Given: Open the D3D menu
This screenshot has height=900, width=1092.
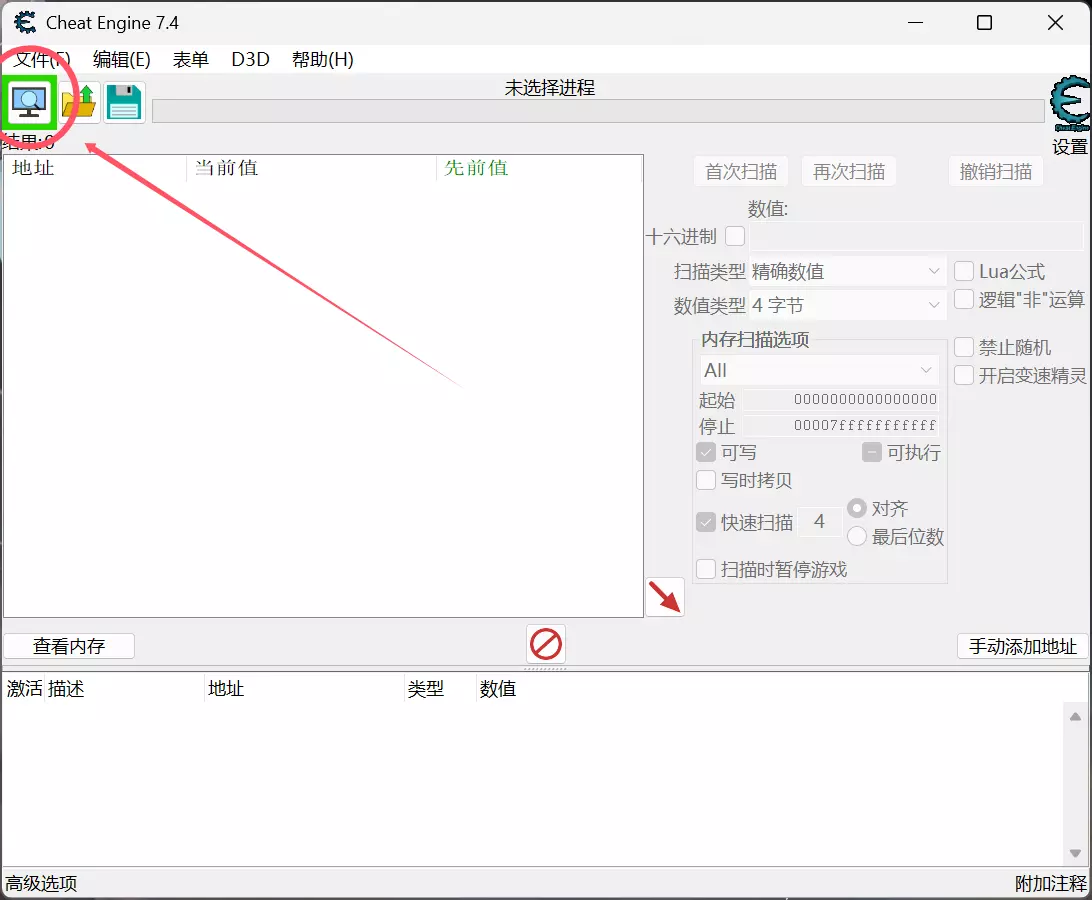Looking at the screenshot, I should pyautogui.click(x=250, y=59).
